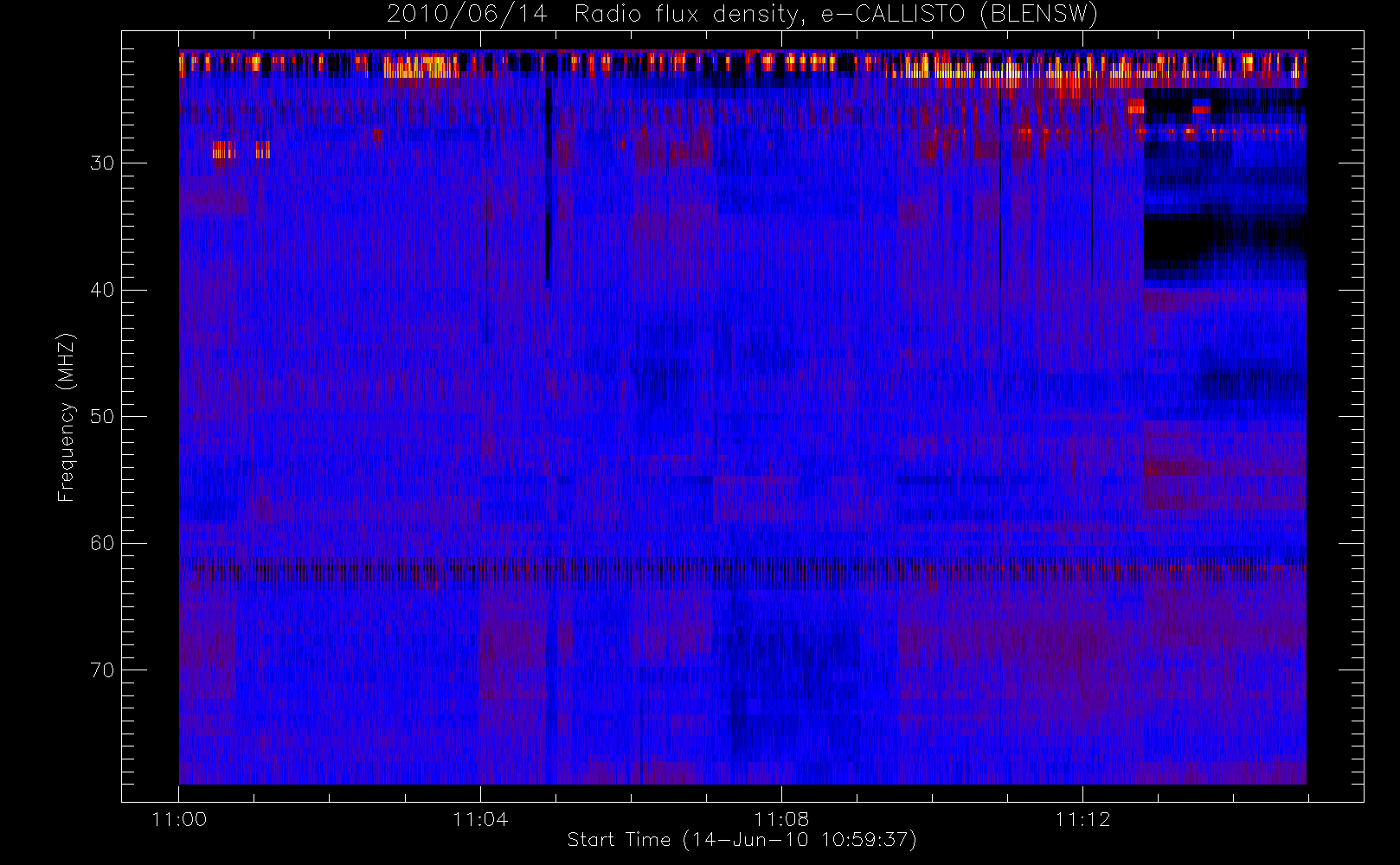Click the 40 frequency tick label
Screen dimensions: 1400x865
pos(102,290)
